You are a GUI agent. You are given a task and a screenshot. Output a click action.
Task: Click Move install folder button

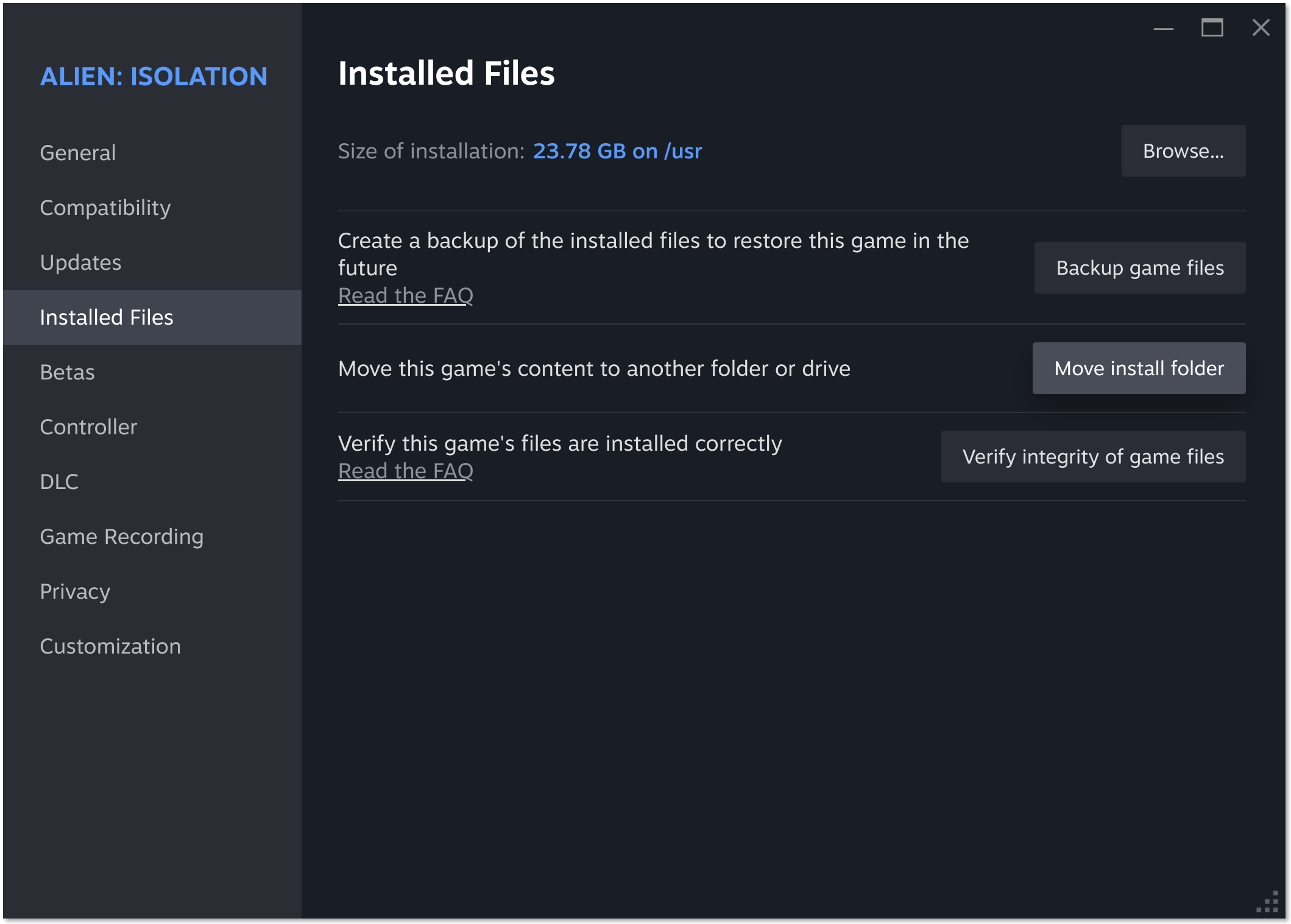click(1139, 369)
